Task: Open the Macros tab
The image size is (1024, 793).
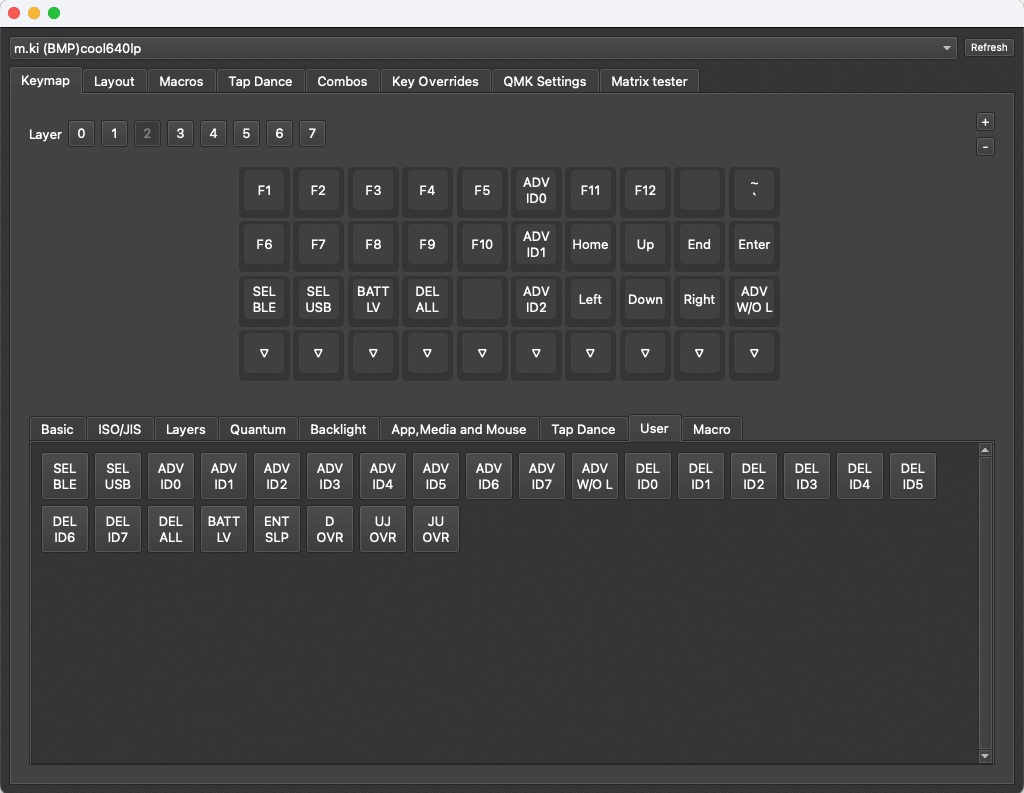Action: 181,82
